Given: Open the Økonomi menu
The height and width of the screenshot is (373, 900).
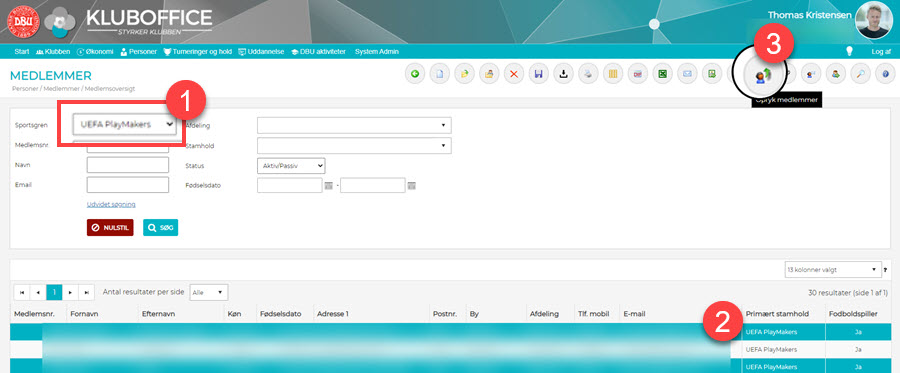Looking at the screenshot, I should tap(95, 51).
